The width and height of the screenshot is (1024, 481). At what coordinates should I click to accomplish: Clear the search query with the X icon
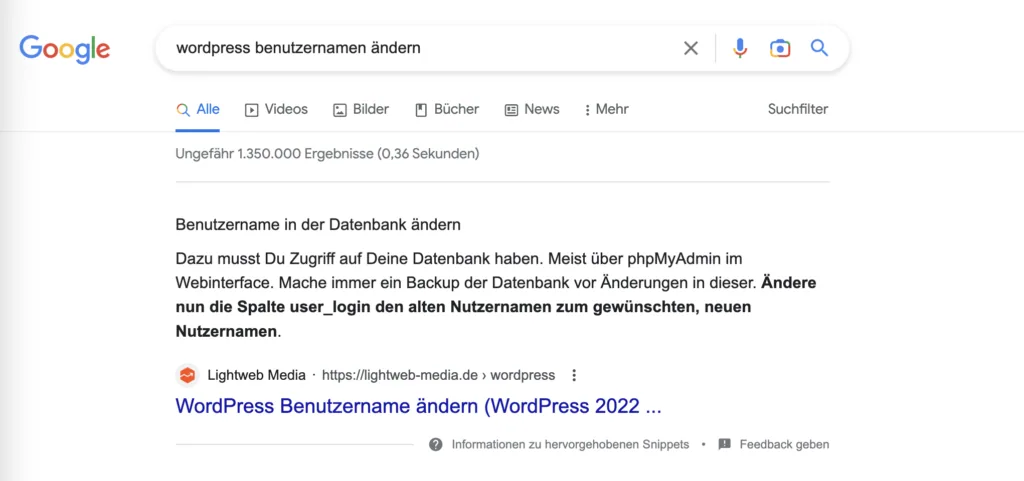(690, 48)
